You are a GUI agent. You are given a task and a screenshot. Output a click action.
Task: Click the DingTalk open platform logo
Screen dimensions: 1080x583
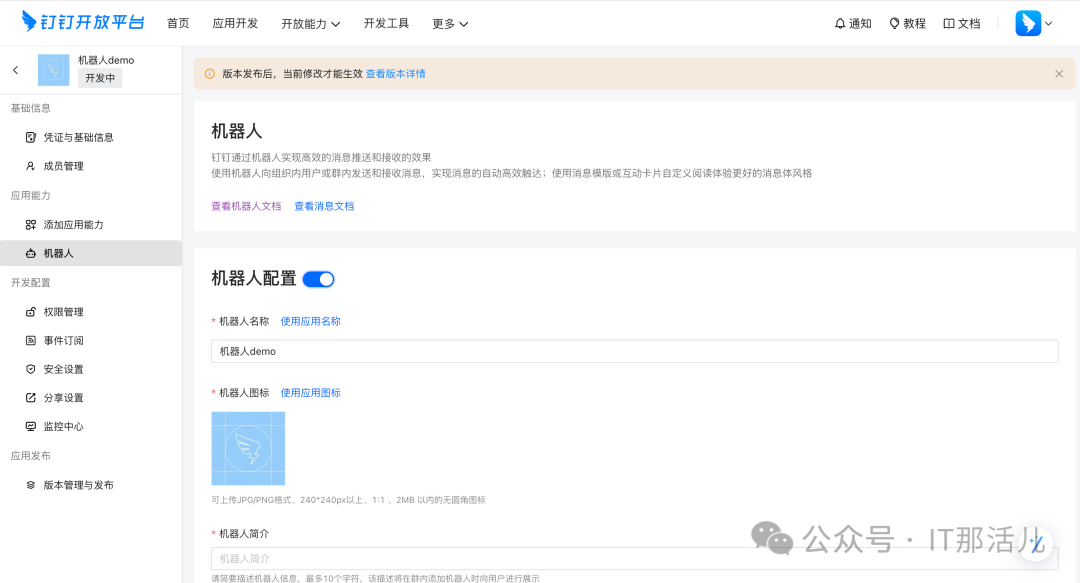point(83,21)
